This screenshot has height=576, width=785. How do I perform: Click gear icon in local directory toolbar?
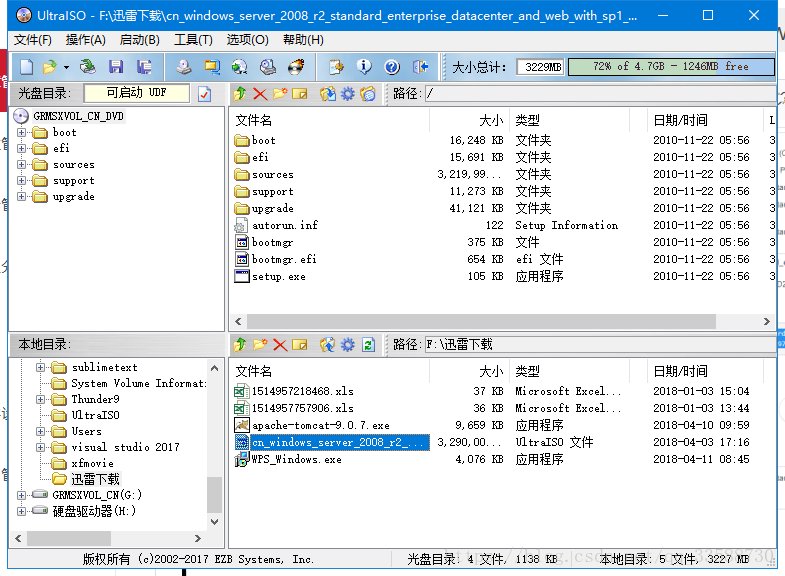pyautogui.click(x=347, y=345)
